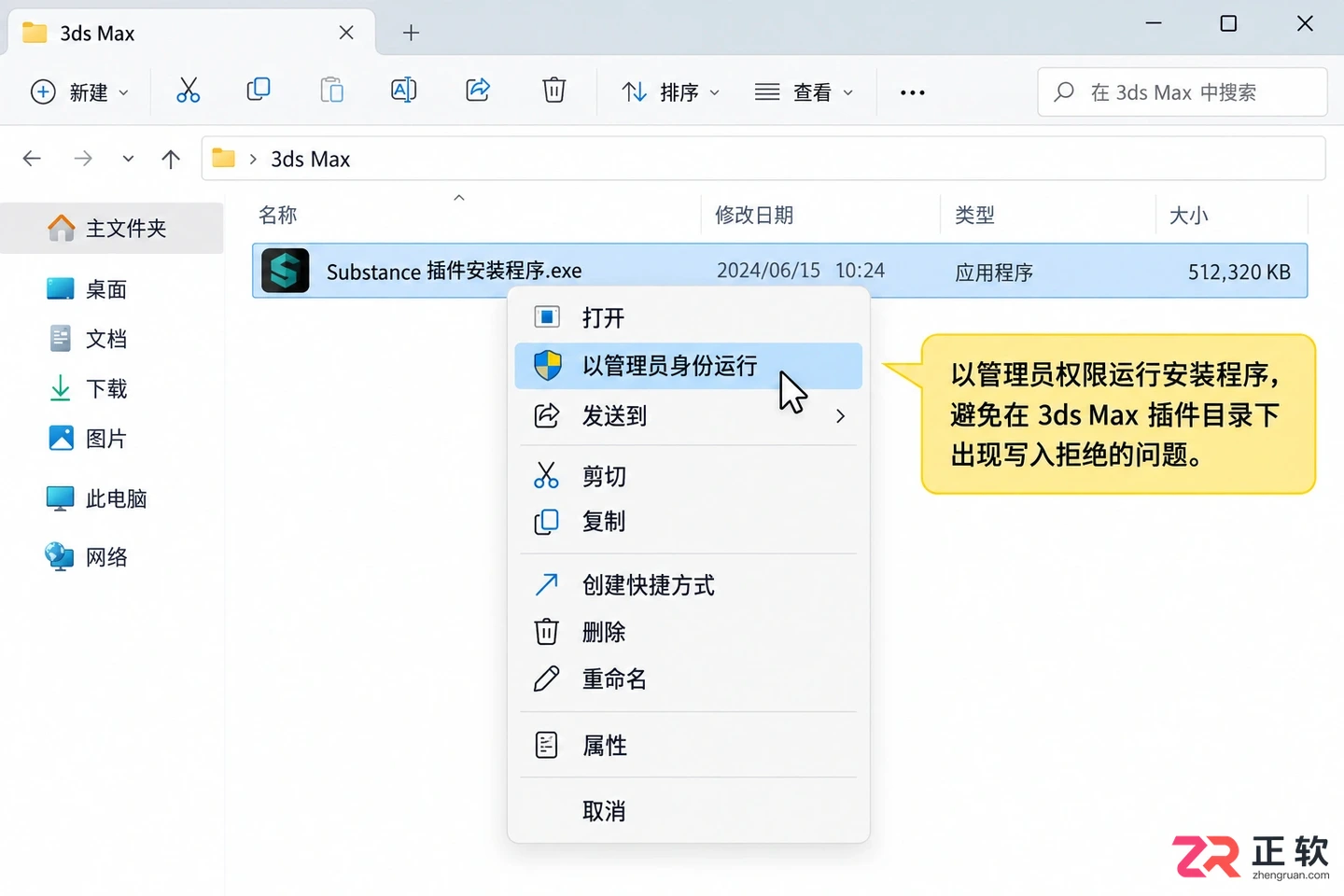Viewport: 1344px width, 896px height.
Task: Sort by 大小 column header
Action: tap(1189, 216)
